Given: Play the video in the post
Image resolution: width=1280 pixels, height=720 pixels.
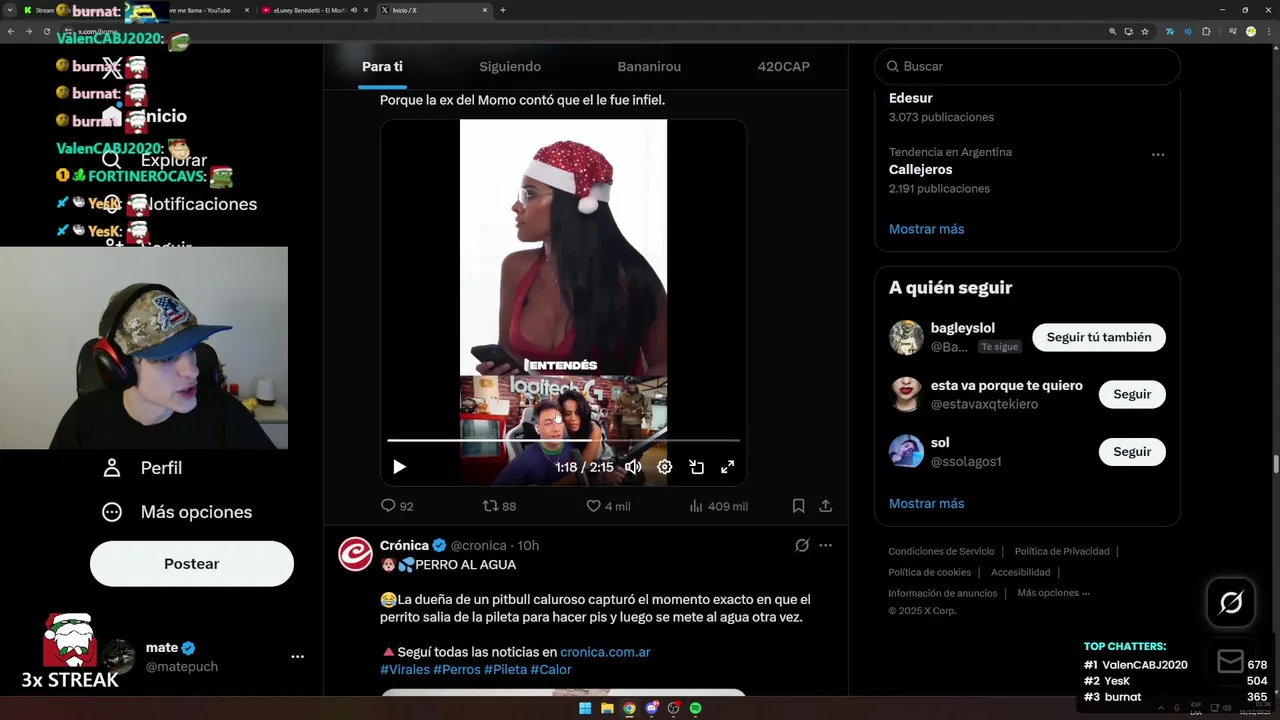Looking at the screenshot, I should tap(399, 467).
